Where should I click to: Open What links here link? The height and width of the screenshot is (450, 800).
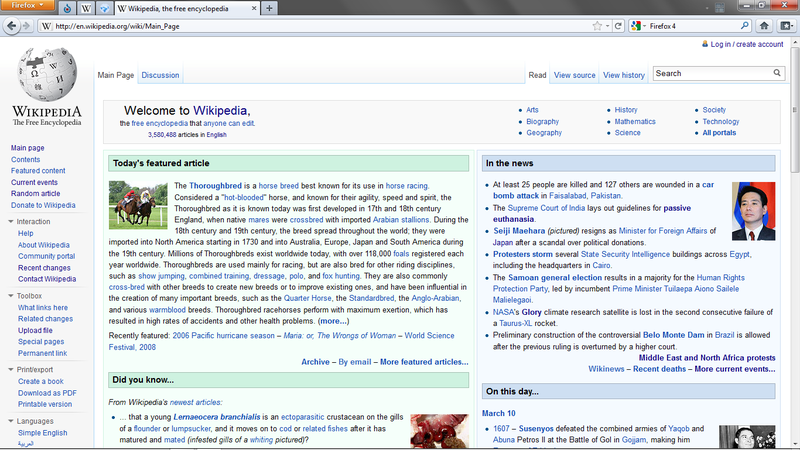43,308
